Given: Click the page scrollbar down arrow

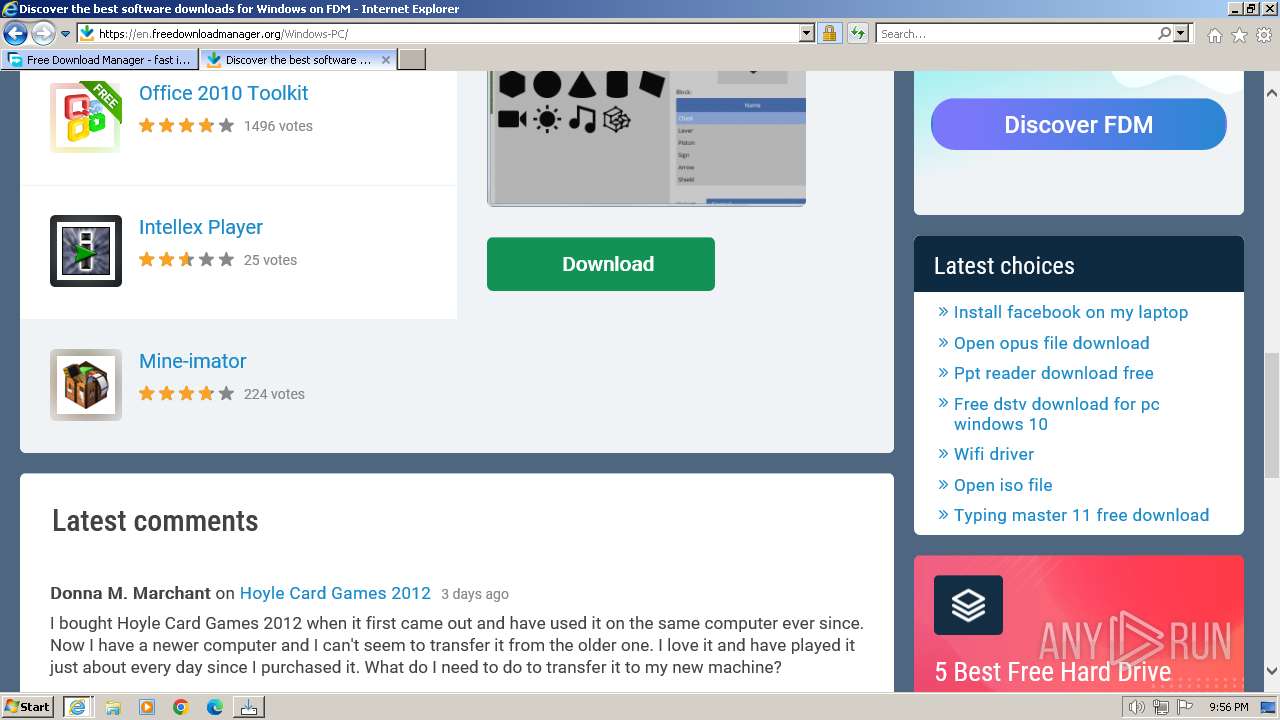Looking at the screenshot, I should (1271, 671).
